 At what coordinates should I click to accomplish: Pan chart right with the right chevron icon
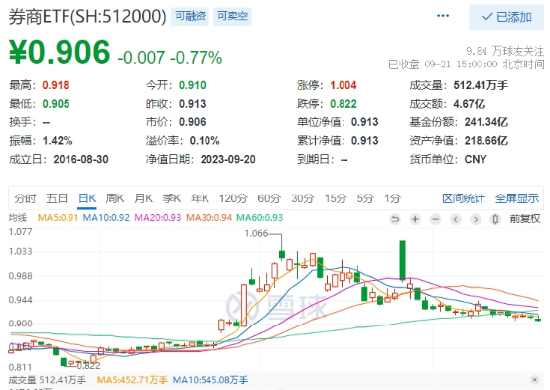476,219
